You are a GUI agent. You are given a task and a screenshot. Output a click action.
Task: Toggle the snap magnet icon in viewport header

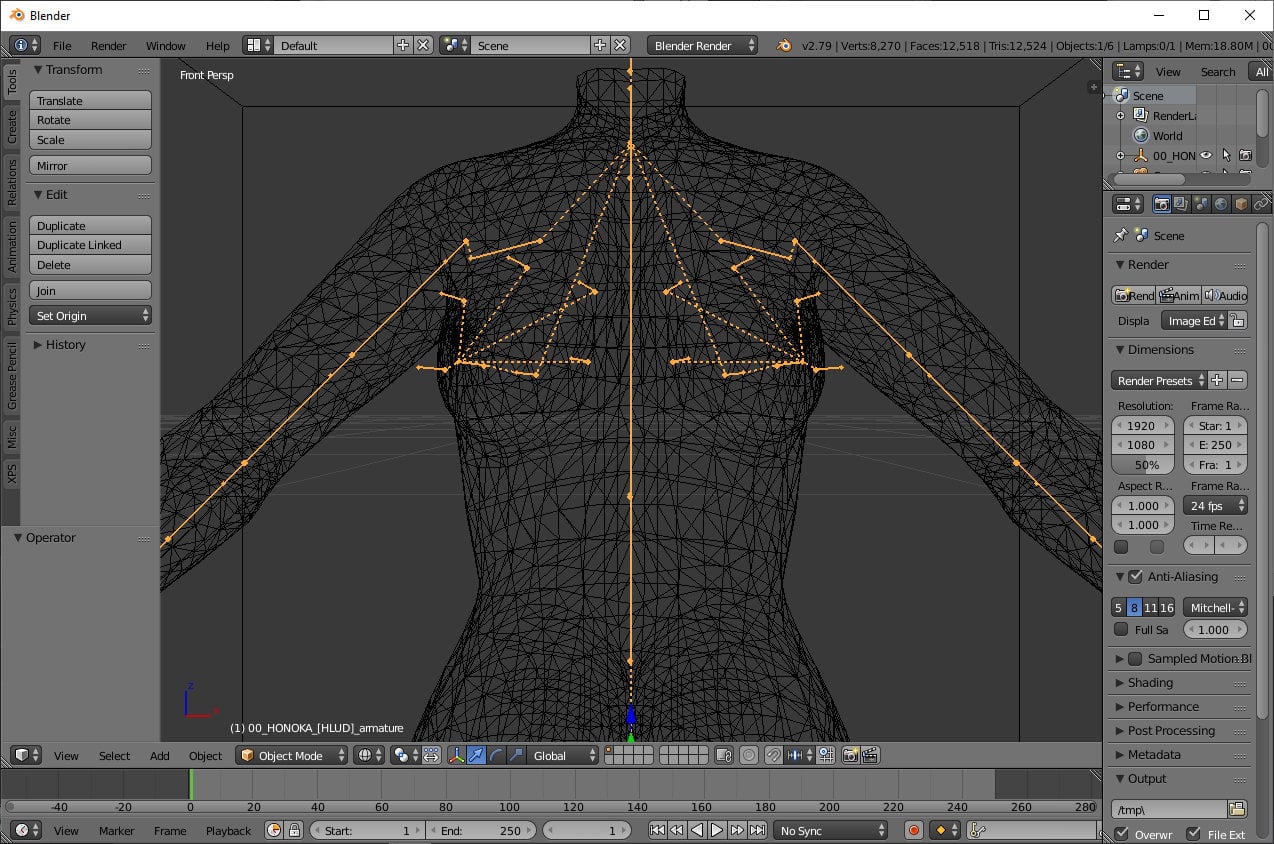[x=774, y=756]
